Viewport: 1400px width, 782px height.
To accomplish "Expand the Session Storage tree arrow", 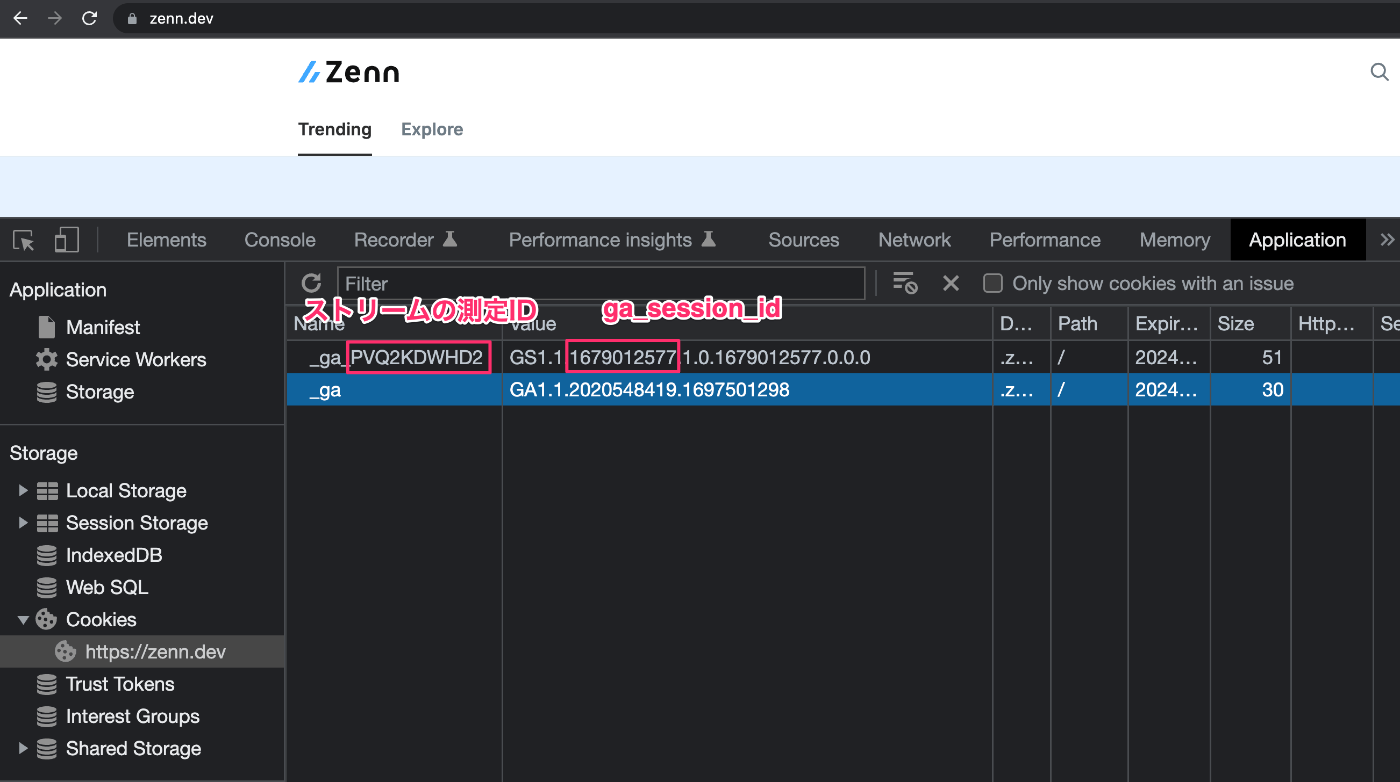I will click(23, 522).
